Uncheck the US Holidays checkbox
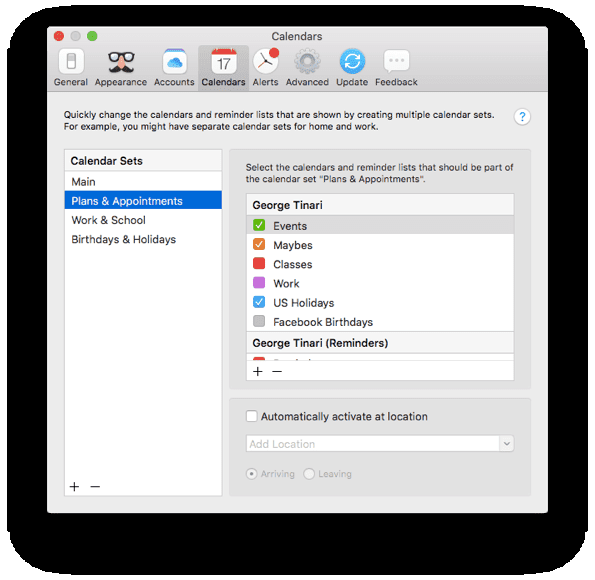This screenshot has width=595, height=580. [259, 303]
